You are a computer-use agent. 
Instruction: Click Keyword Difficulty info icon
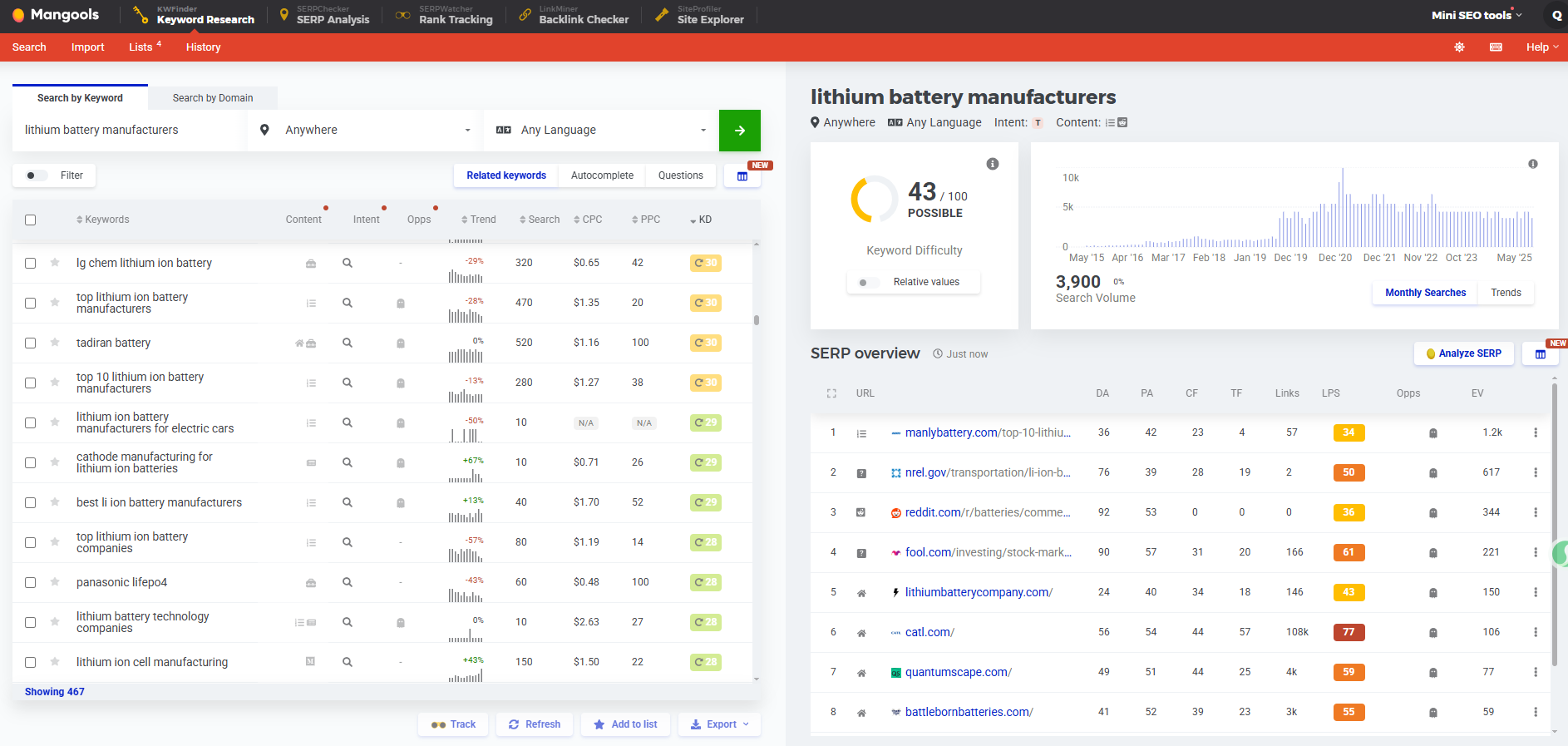coord(993,164)
